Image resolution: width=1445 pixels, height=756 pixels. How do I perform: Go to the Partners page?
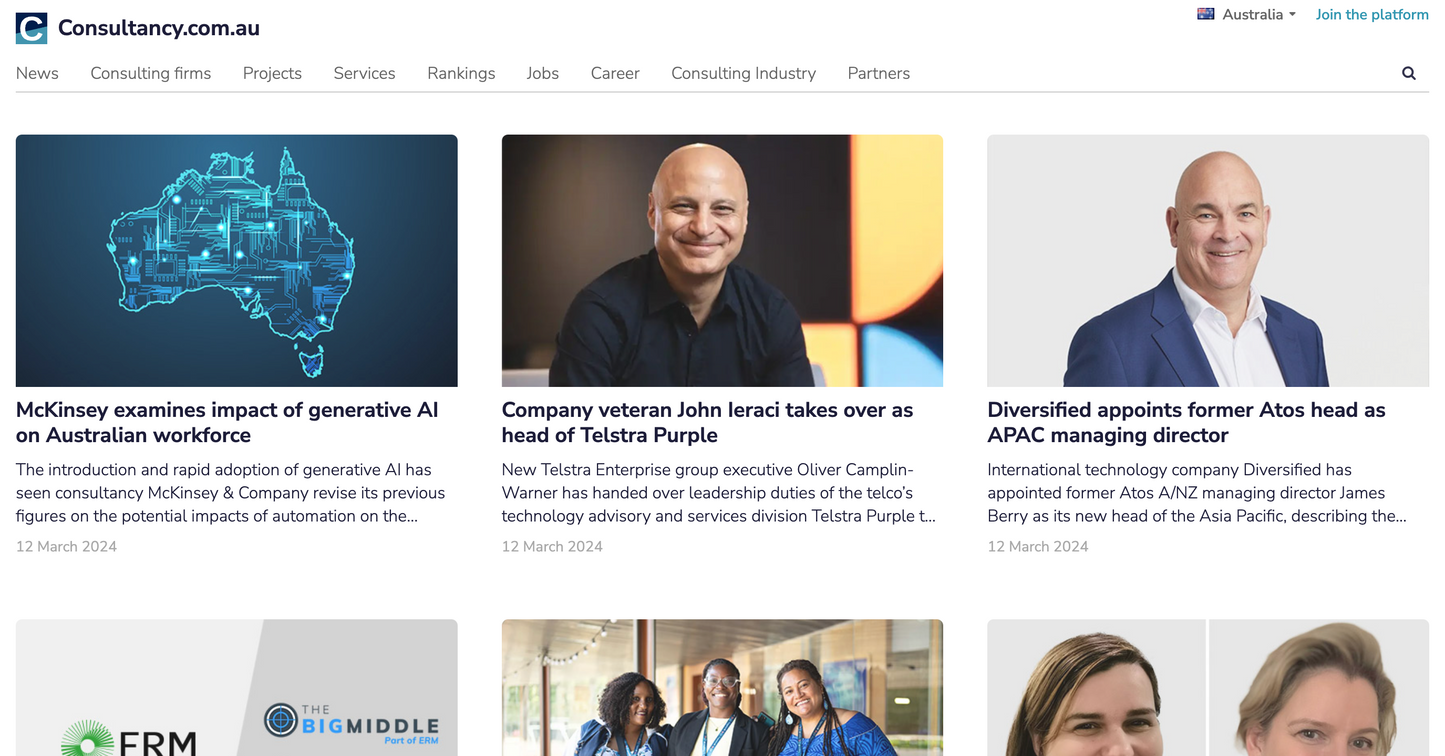point(879,73)
